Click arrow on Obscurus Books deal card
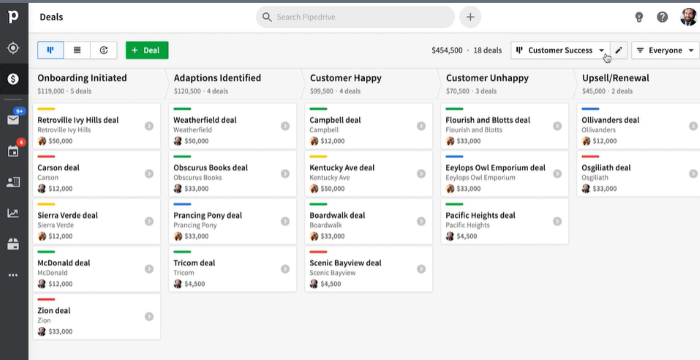This screenshot has width=700, height=360. pos(285,174)
